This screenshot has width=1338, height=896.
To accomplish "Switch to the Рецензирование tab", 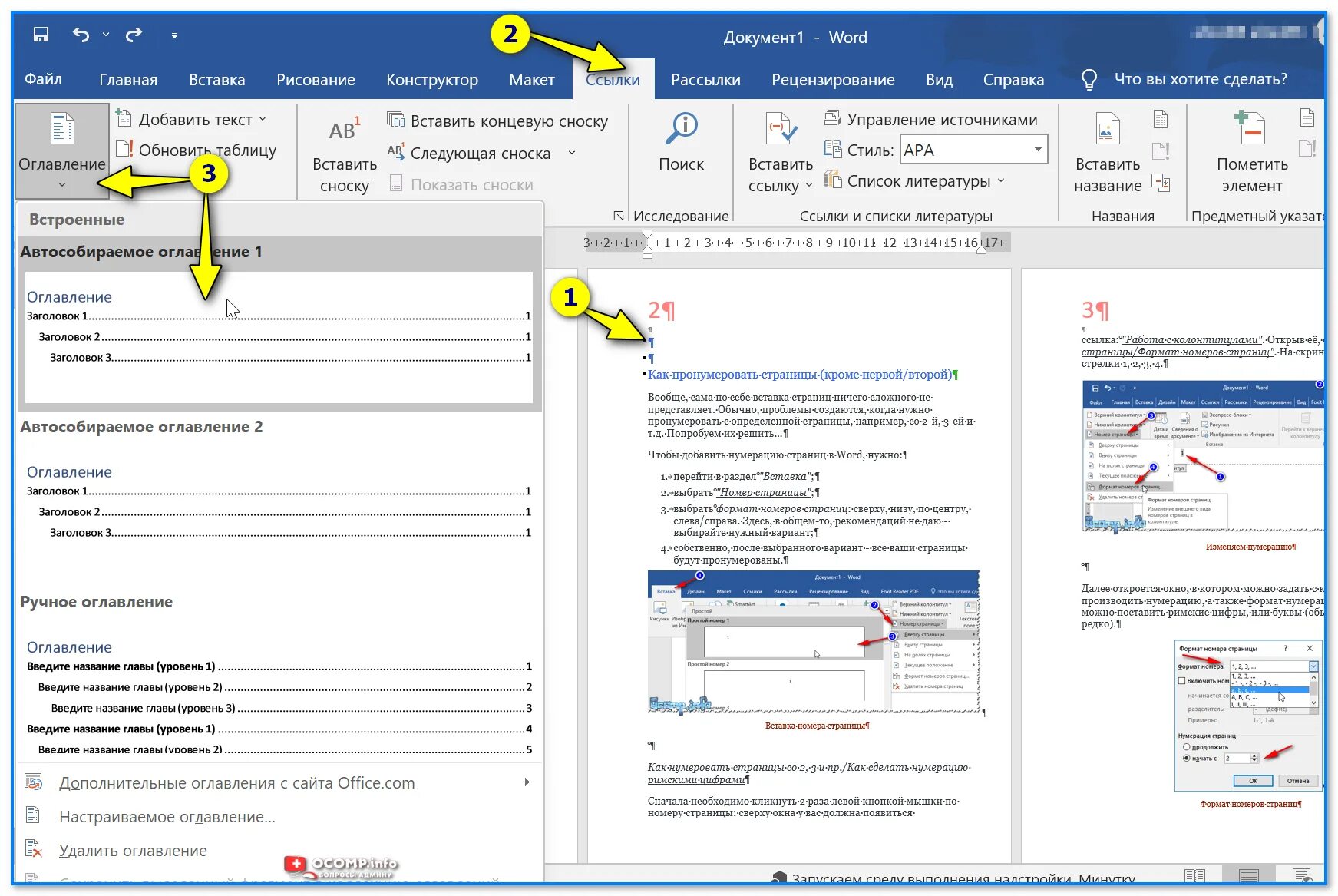I will click(833, 79).
